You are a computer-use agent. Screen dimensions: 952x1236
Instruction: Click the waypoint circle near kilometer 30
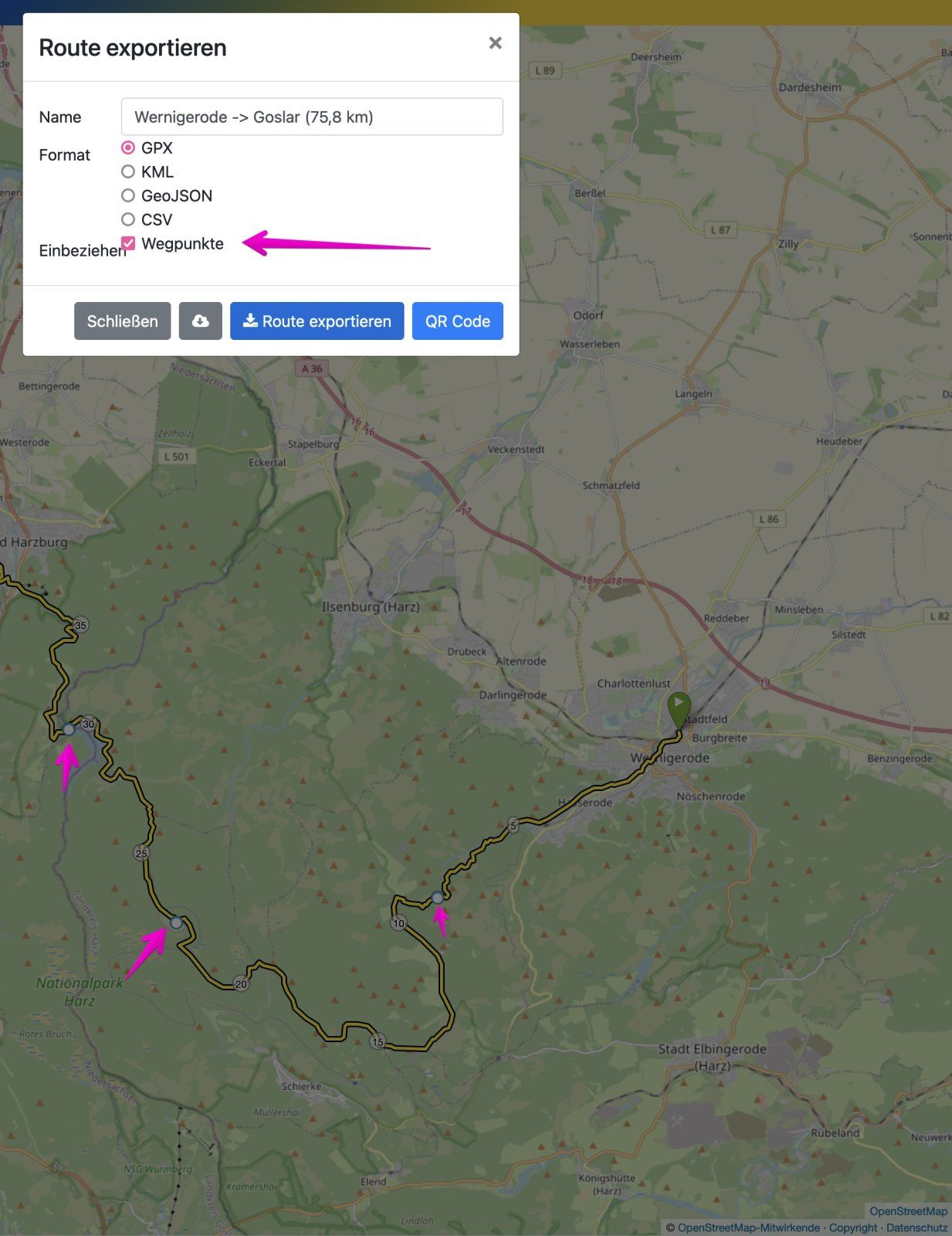[x=69, y=729]
